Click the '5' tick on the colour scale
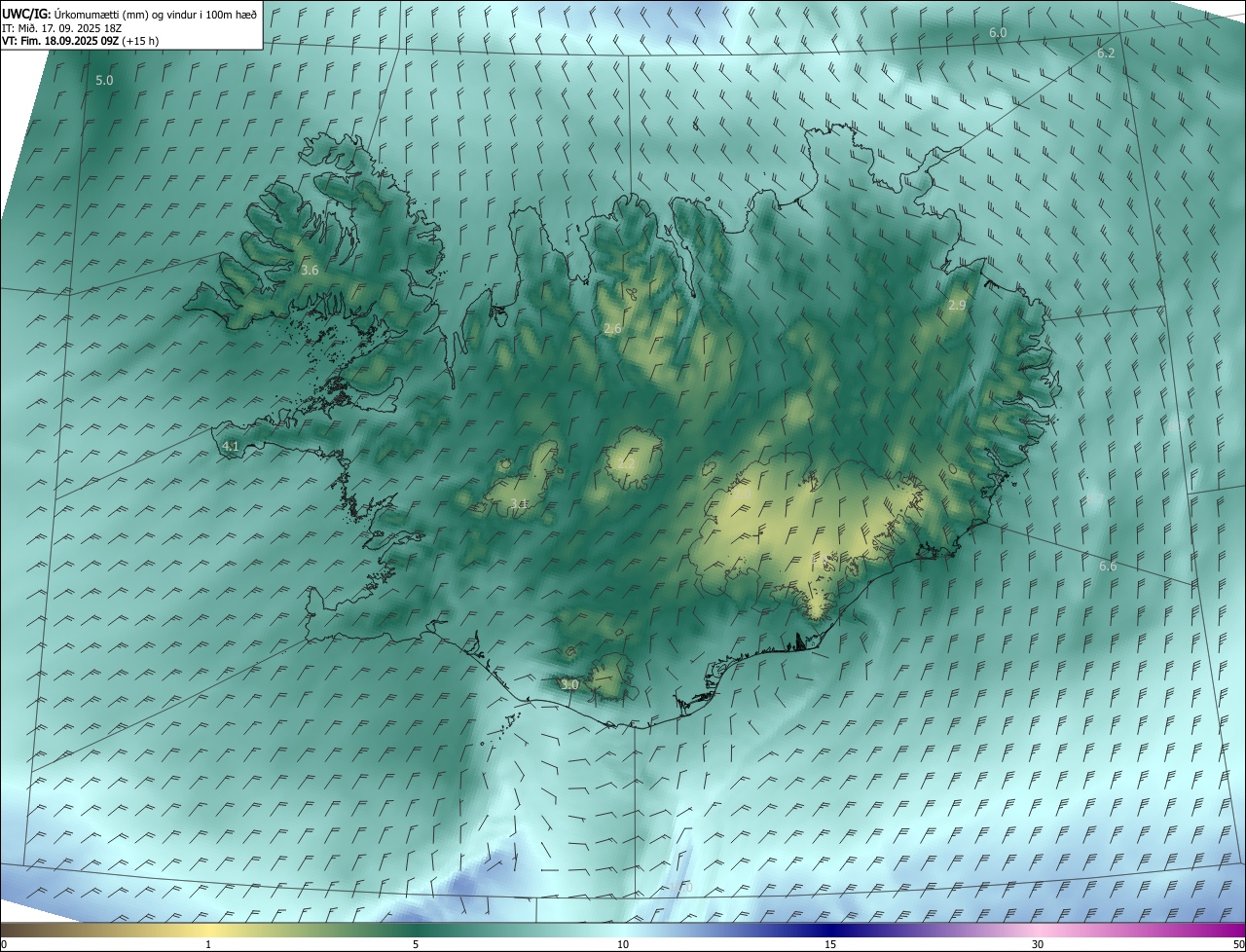Viewport: 1246px width, 952px height. click(416, 944)
